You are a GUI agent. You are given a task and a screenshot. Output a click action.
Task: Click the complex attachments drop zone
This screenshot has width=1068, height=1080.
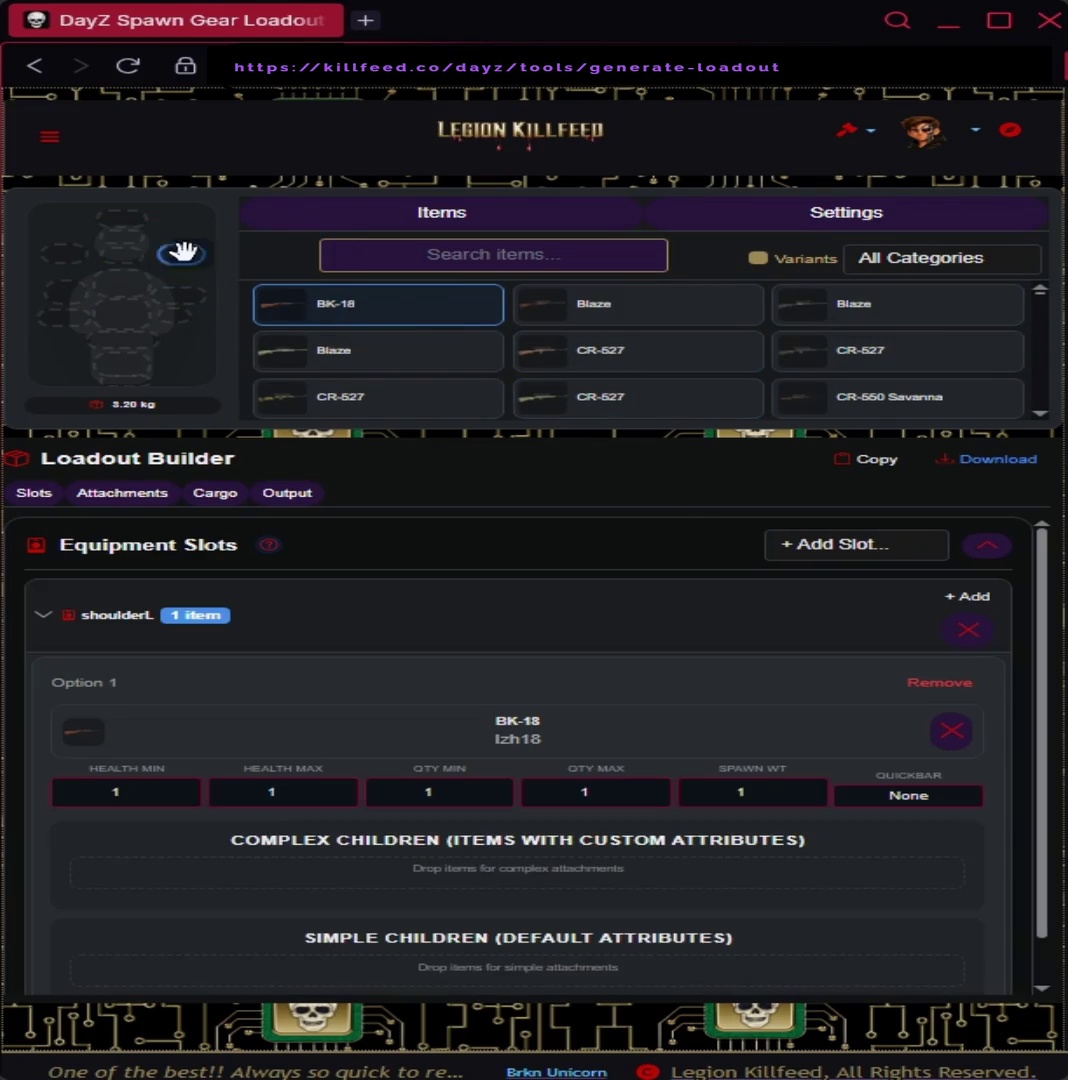(517, 871)
